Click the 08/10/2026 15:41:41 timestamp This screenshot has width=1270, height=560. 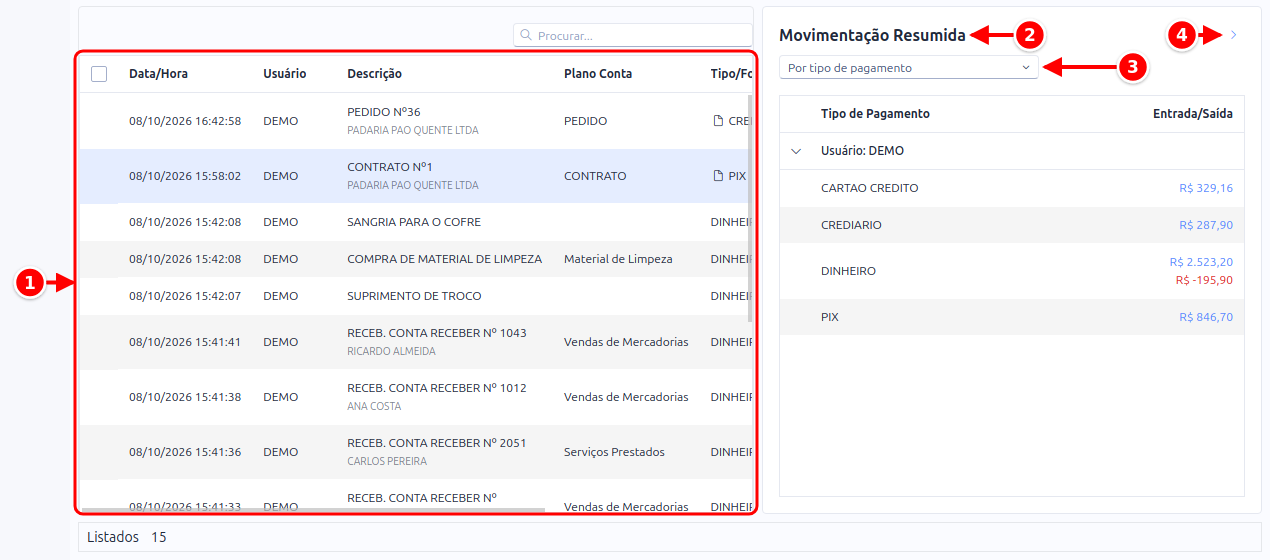point(185,342)
